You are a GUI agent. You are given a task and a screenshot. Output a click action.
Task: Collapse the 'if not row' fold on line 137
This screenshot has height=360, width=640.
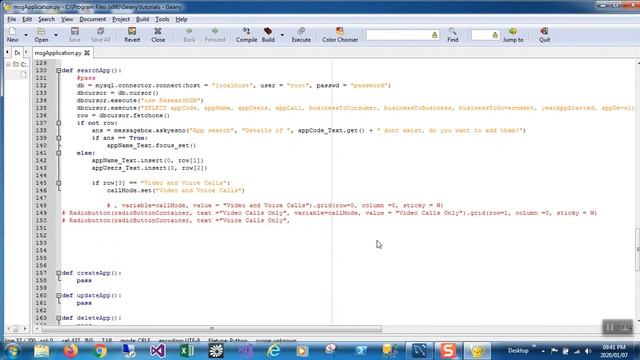tap(59, 123)
